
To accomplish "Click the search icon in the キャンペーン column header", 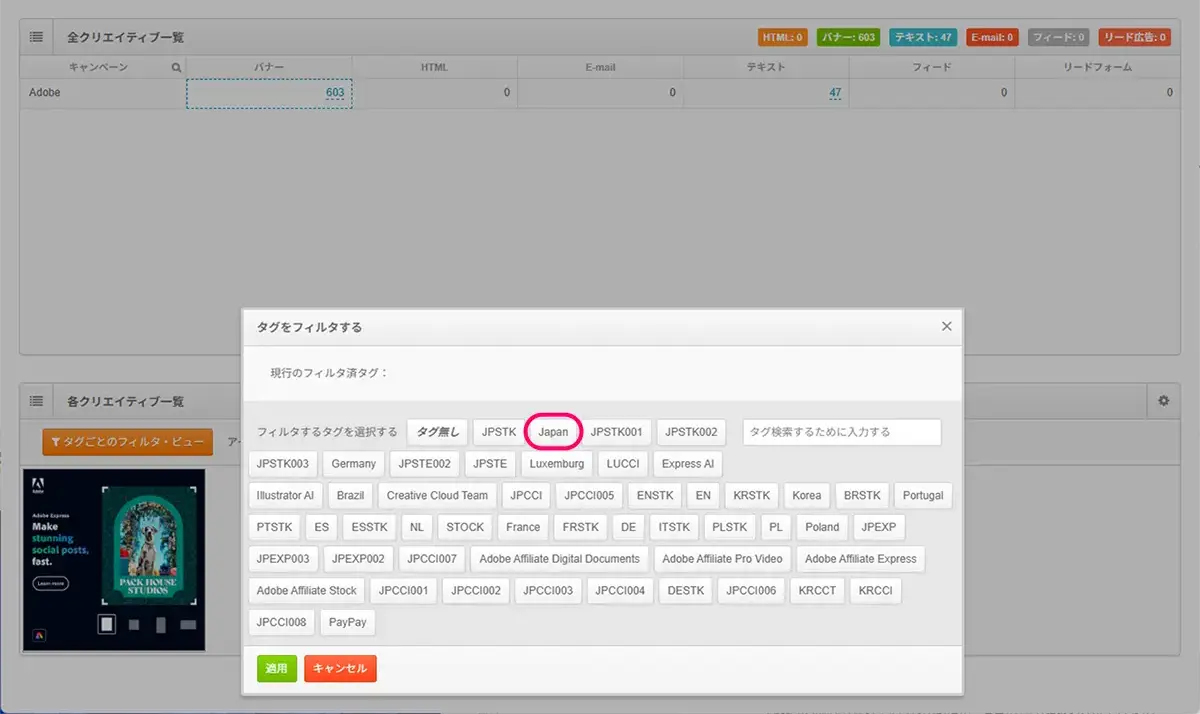I will pos(176,68).
